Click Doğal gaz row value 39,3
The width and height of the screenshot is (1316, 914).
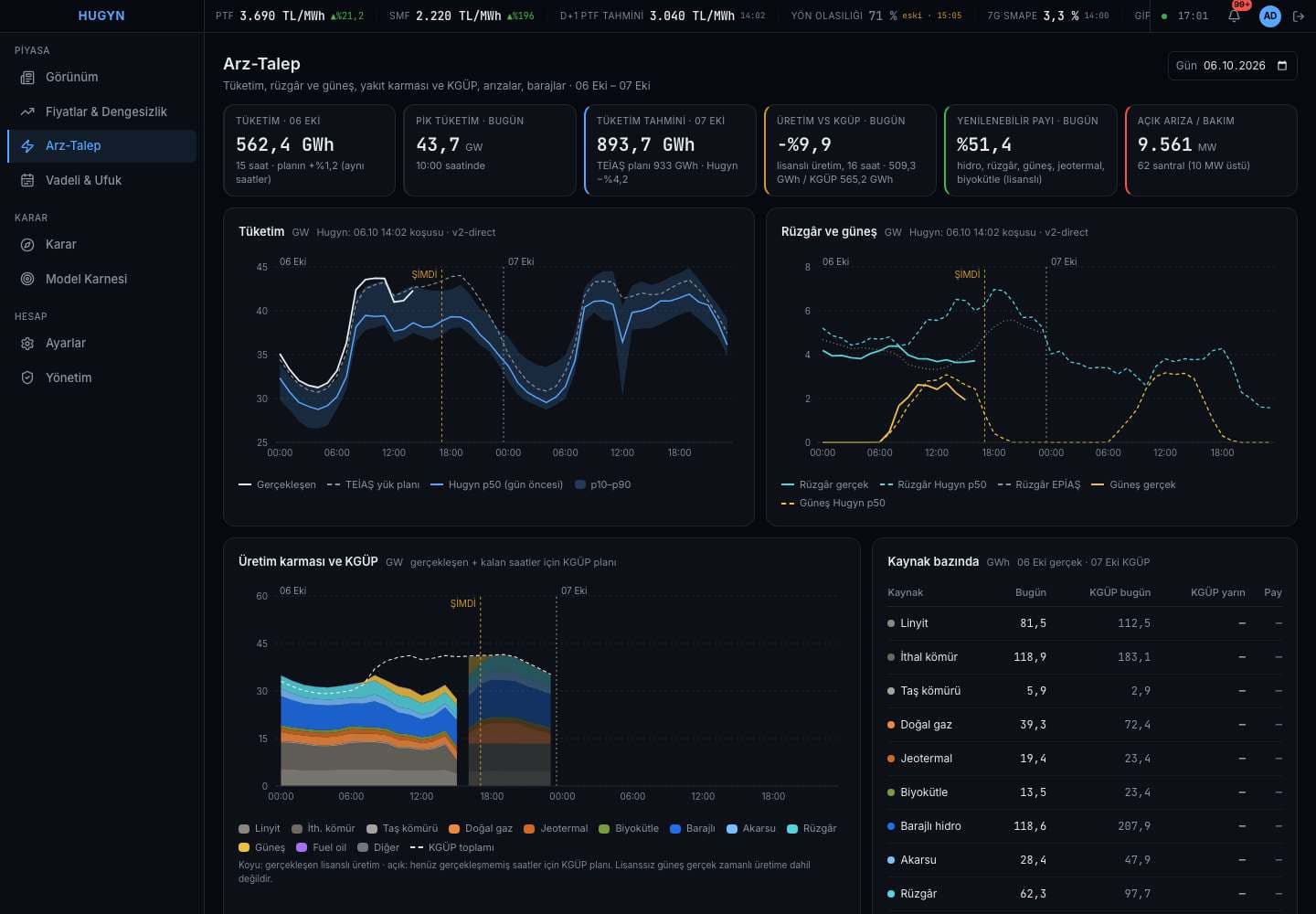pos(1033,725)
